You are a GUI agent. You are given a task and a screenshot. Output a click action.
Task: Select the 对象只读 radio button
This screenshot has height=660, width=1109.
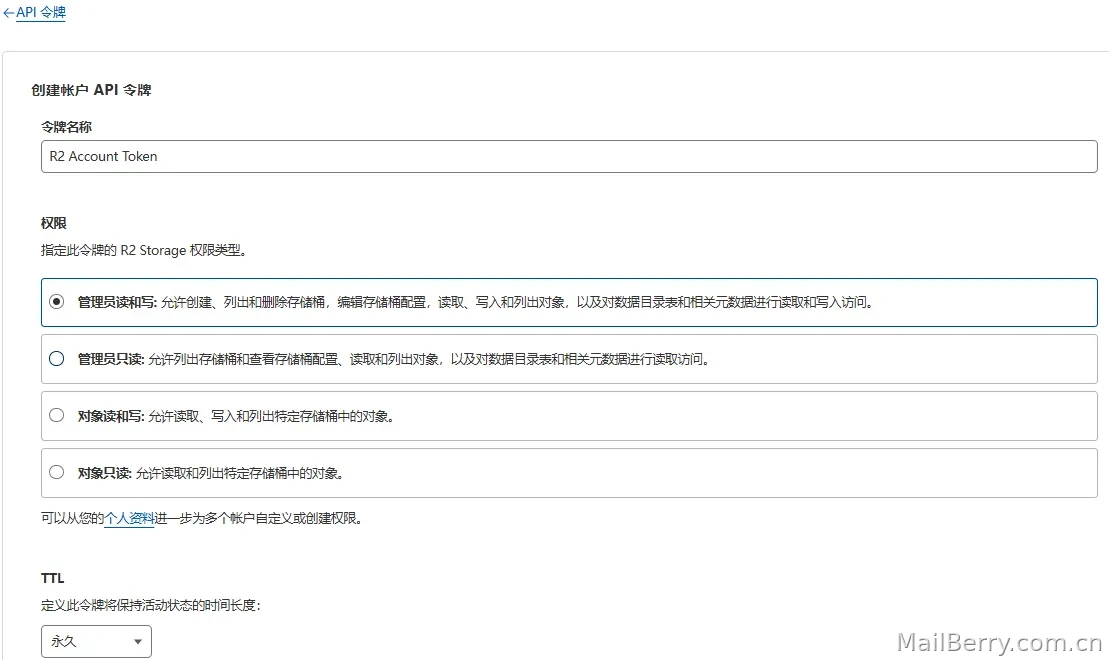click(57, 473)
